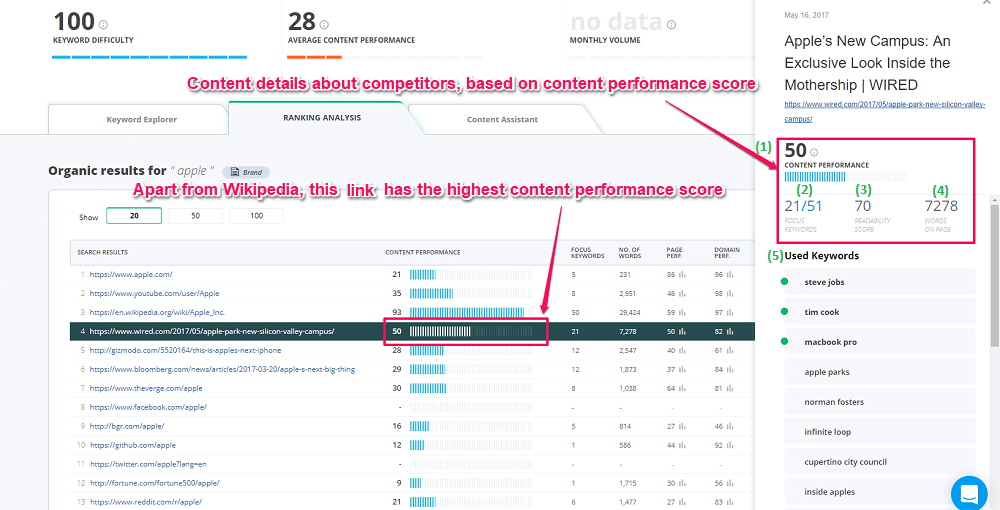Image resolution: width=1000 pixels, height=510 pixels.
Task: Click page perf chart icon for bloomberg row
Action: [681, 369]
